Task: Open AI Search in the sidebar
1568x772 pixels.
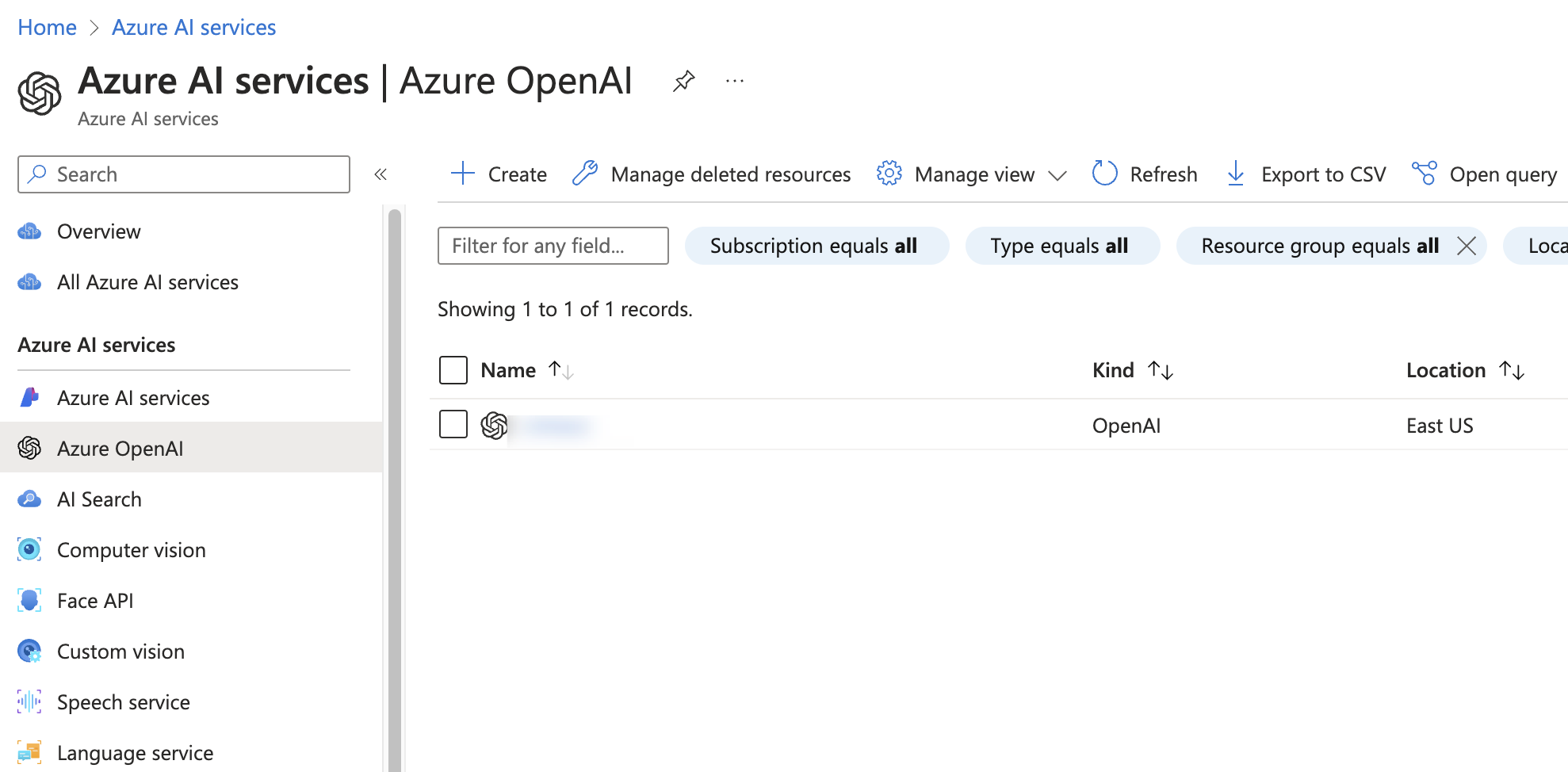Action: (x=99, y=499)
